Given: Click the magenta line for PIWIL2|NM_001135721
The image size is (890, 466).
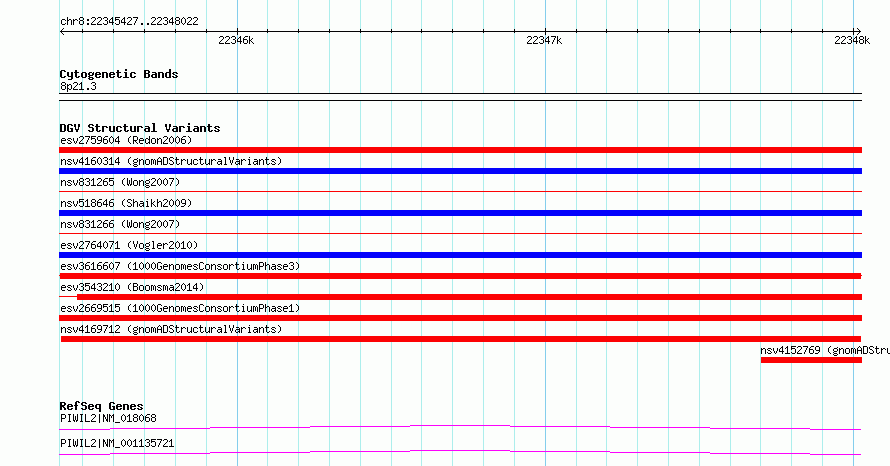Looking at the screenshot, I should (x=460, y=452).
